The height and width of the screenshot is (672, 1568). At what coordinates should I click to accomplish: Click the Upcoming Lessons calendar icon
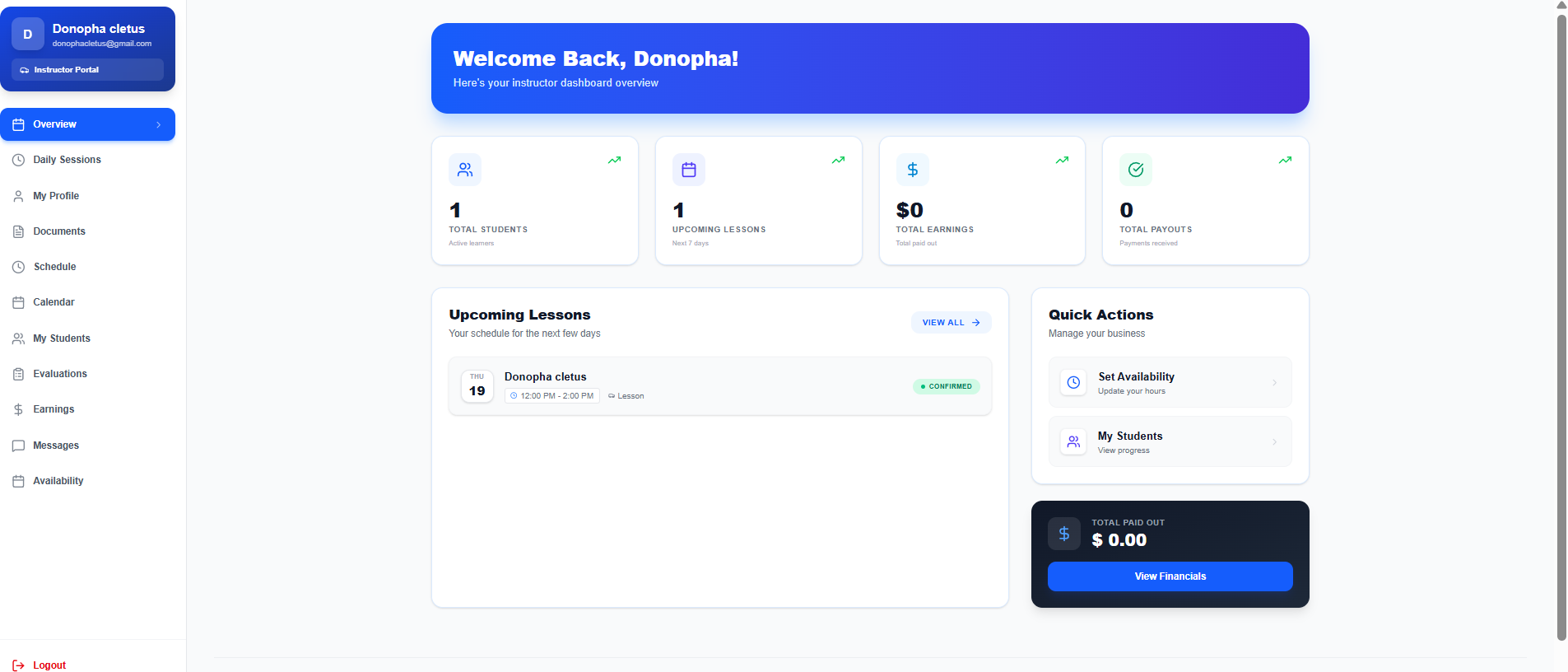(689, 170)
